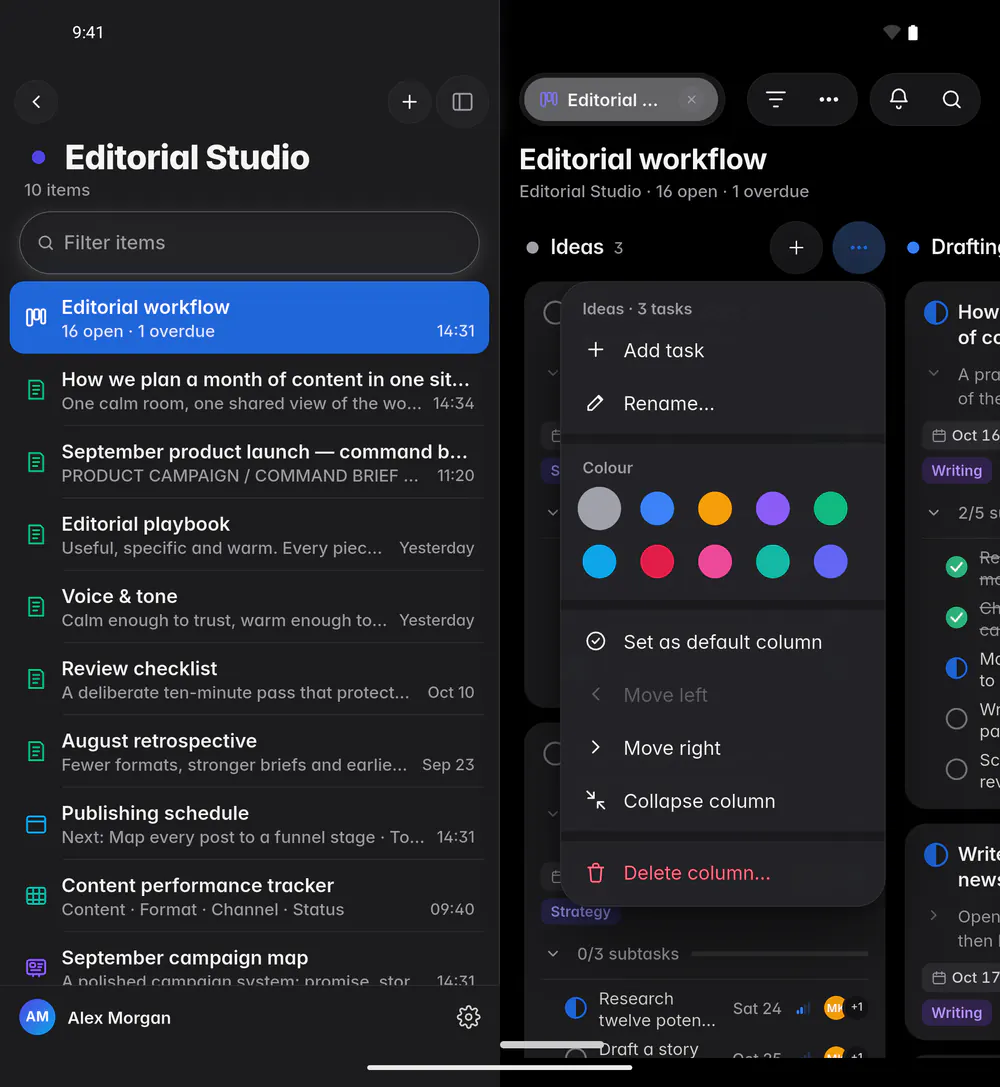Choose Set as default column
Screen dimensions: 1000x1087
click(x=723, y=642)
